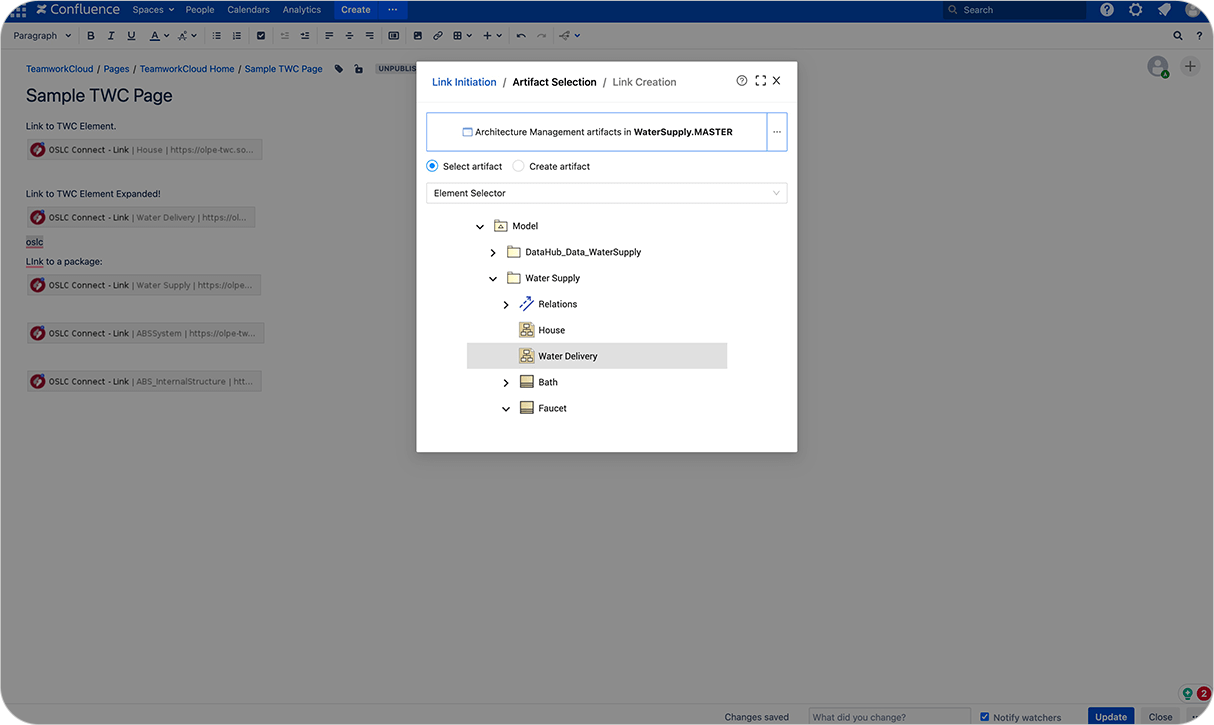Enable the Create artifact option
Image resolution: width=1214 pixels, height=725 pixels.
click(x=518, y=166)
